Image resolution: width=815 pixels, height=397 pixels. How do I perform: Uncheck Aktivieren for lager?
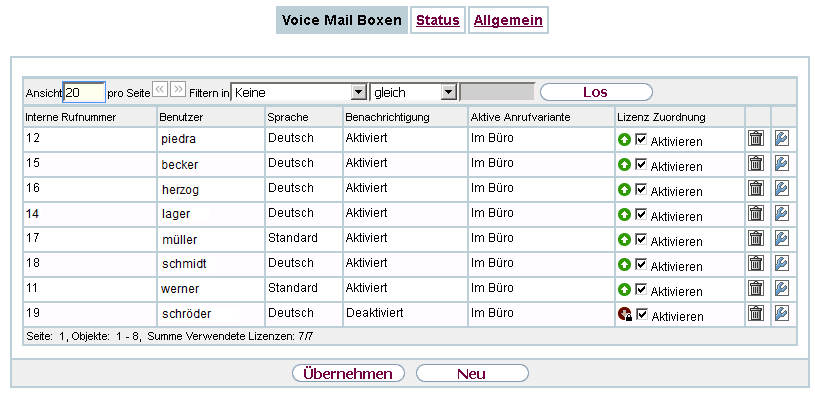point(641,214)
